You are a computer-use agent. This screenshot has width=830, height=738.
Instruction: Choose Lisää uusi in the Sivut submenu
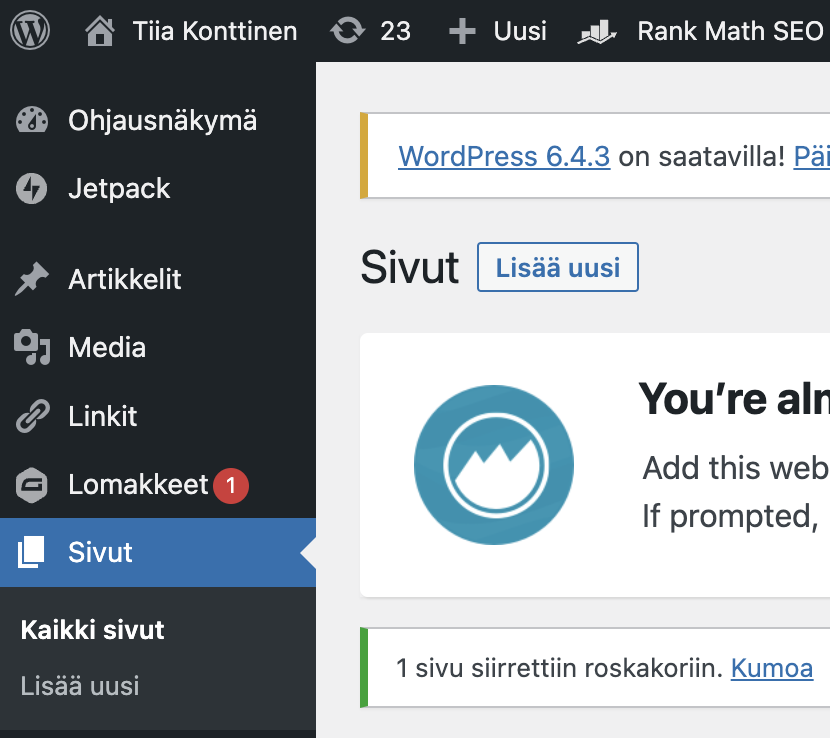point(80,686)
